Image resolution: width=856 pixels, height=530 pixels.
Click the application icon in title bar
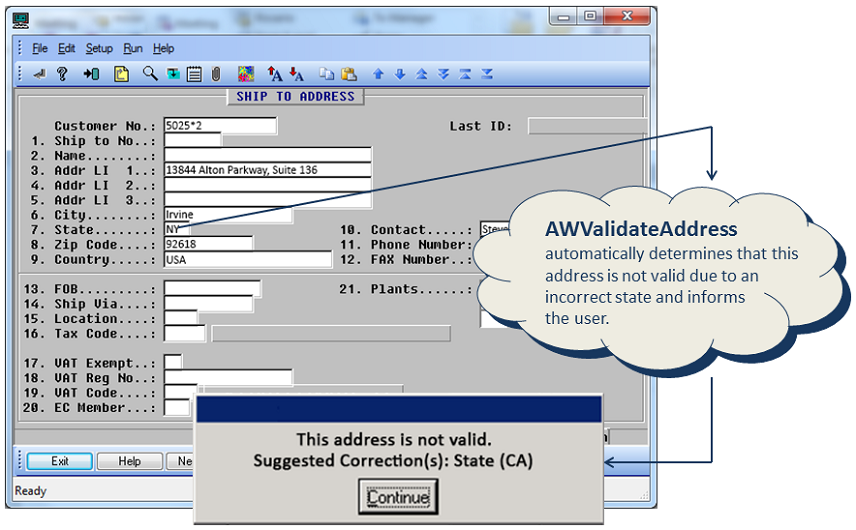(21, 21)
